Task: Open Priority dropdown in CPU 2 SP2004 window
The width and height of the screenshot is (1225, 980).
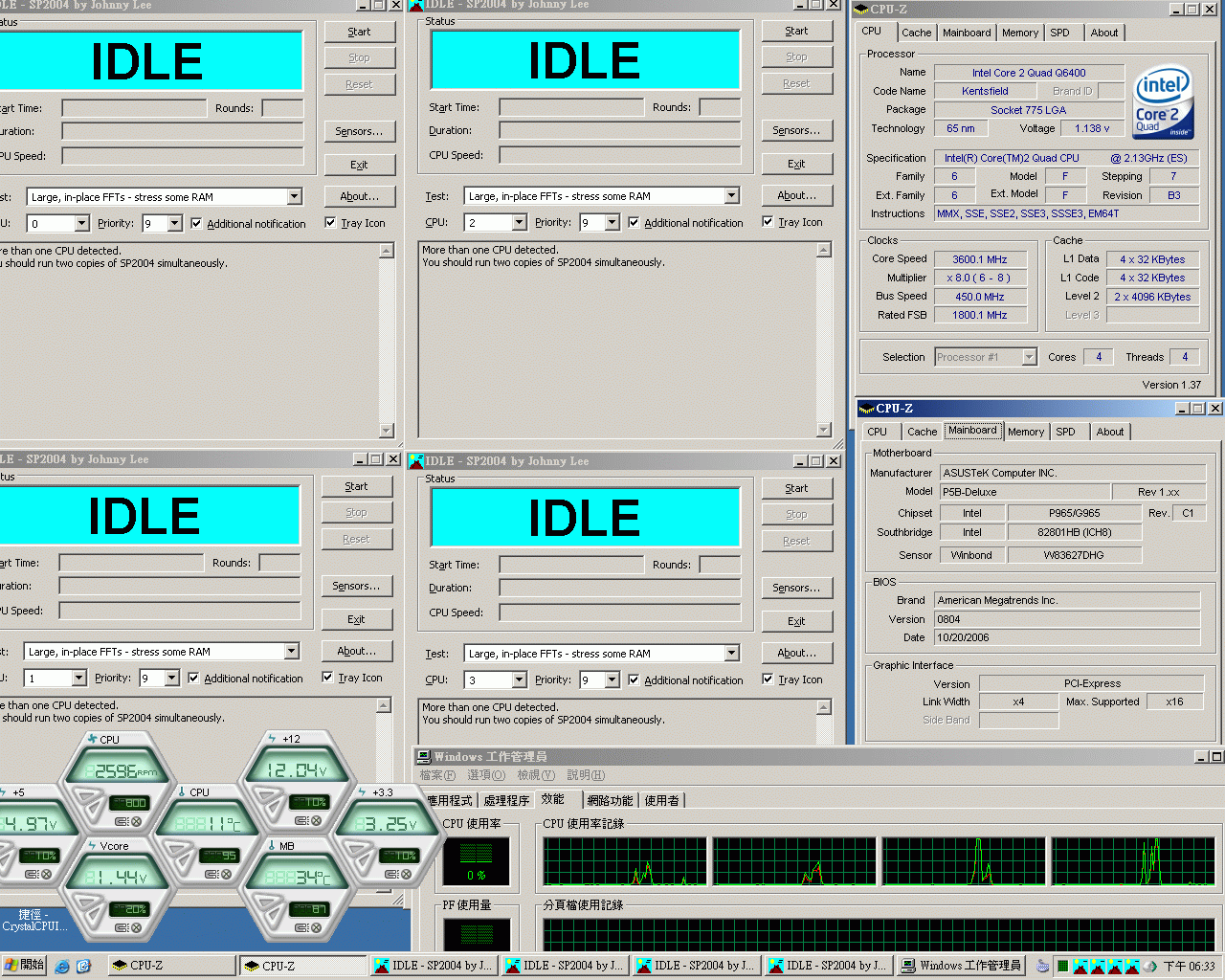Action: click(612, 223)
